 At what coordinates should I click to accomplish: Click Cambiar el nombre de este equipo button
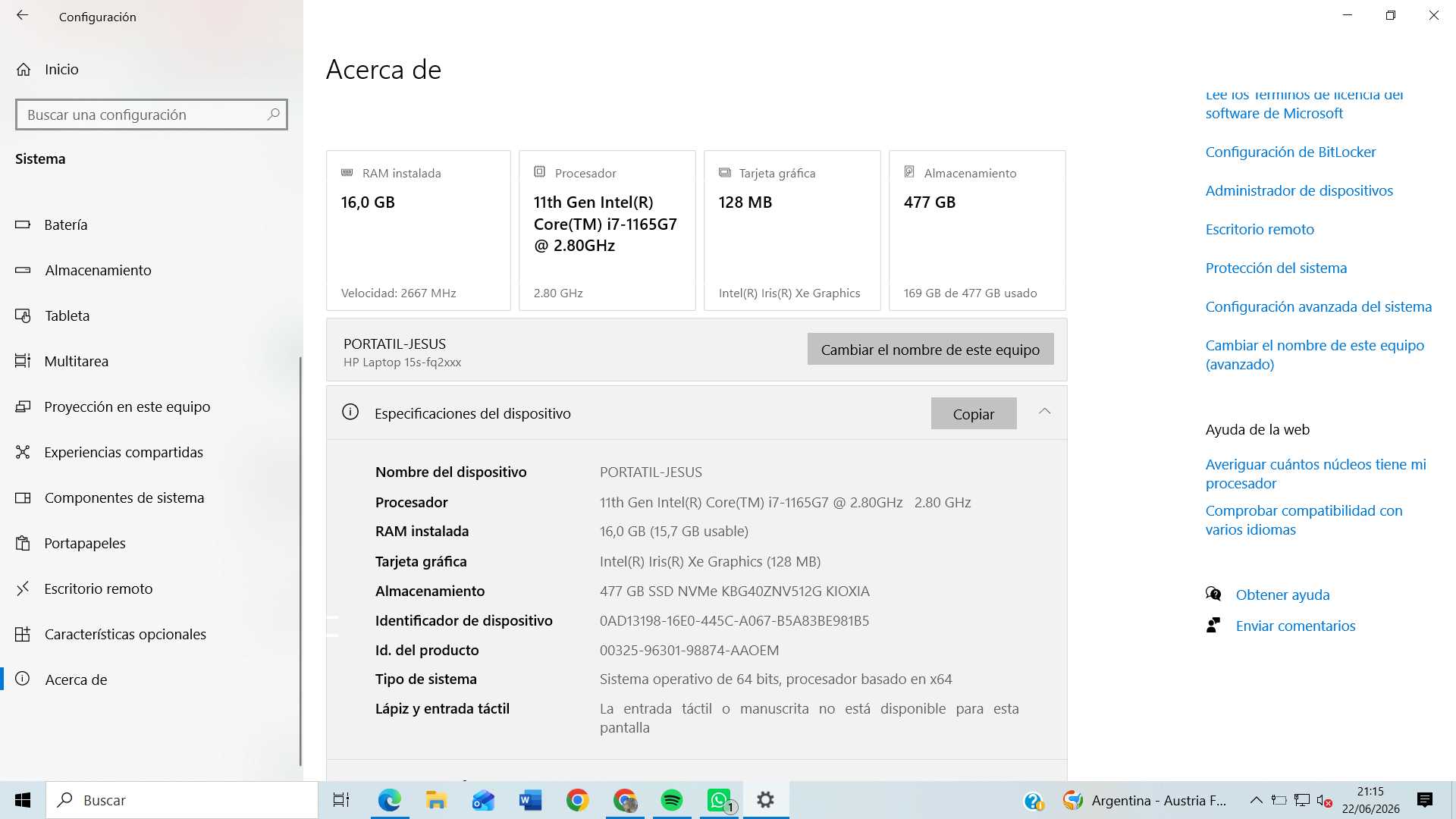coord(930,349)
